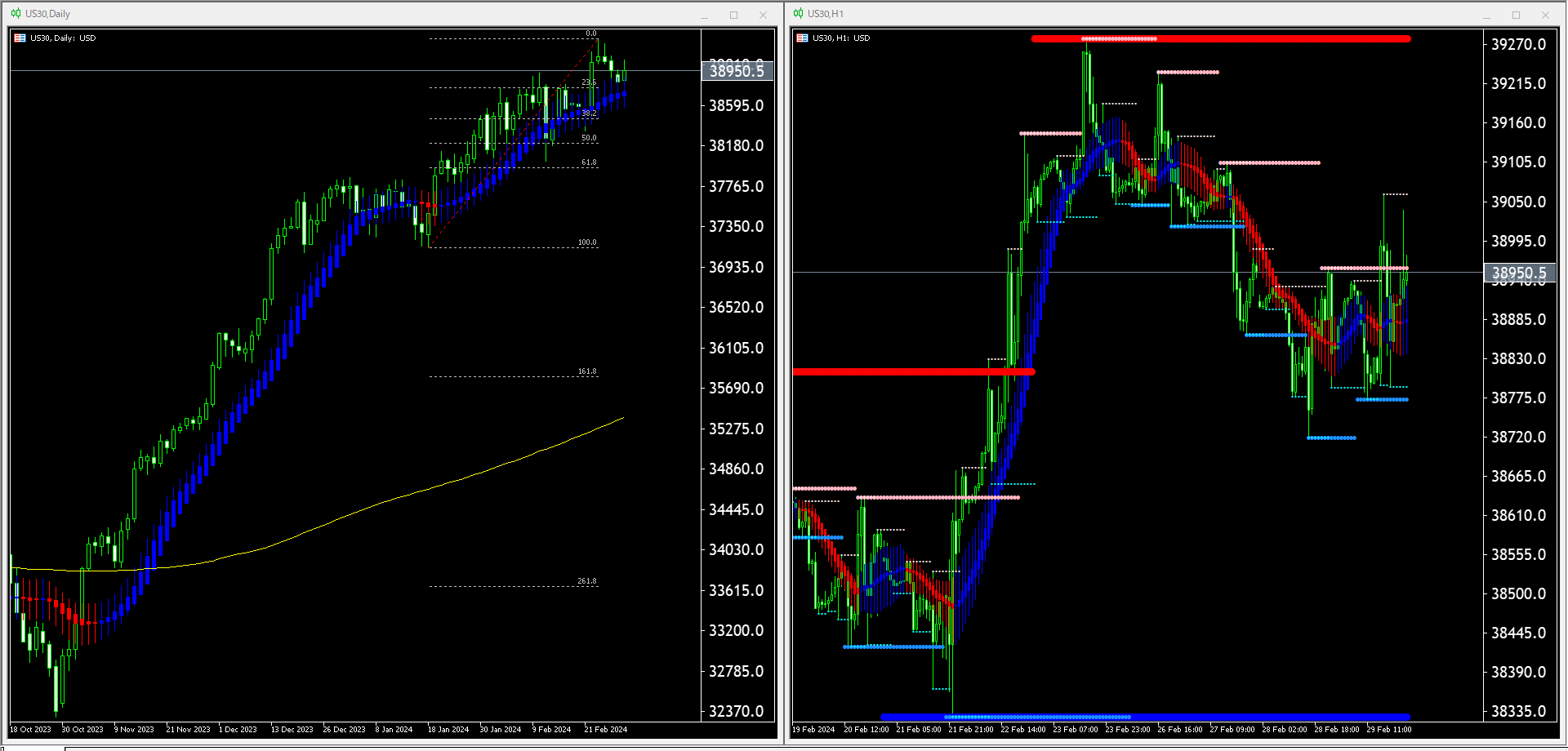Screen dimensions: 1568x751
Task: Click the US30,H1 window title icon
Action: click(798, 13)
